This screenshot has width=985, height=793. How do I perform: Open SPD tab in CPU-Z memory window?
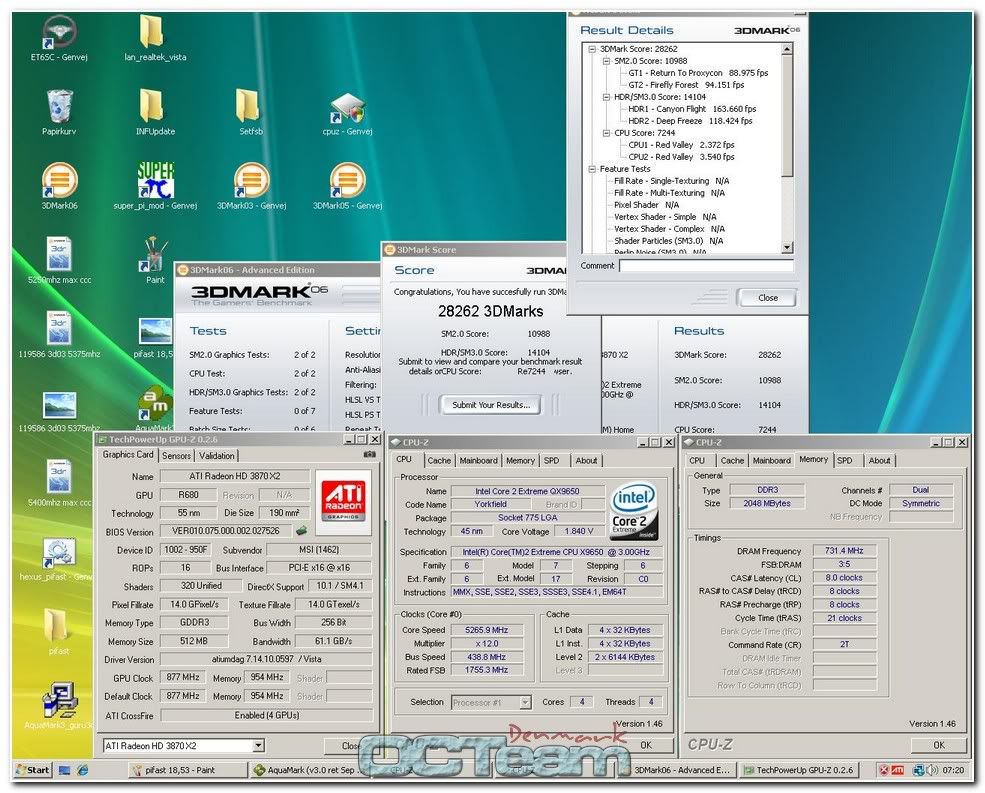[x=844, y=461]
